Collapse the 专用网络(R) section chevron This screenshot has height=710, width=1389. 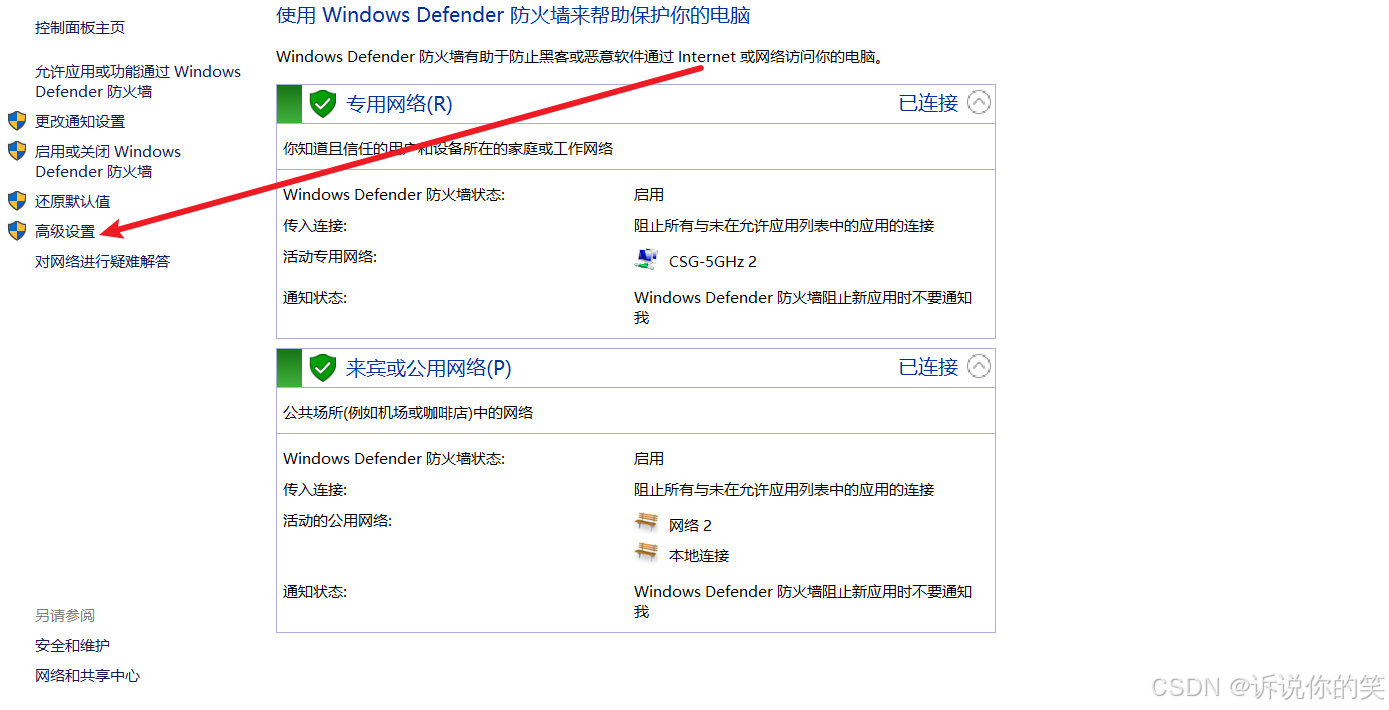[x=979, y=103]
